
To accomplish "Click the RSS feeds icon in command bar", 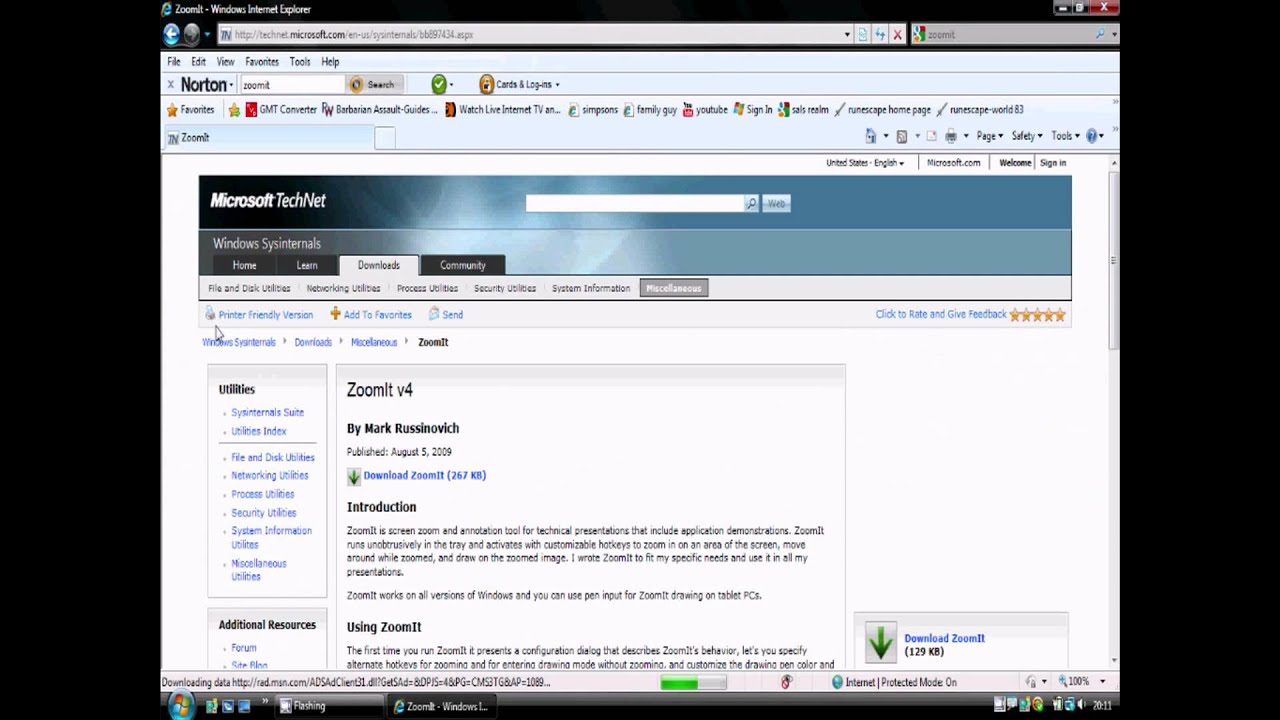I will (x=901, y=136).
